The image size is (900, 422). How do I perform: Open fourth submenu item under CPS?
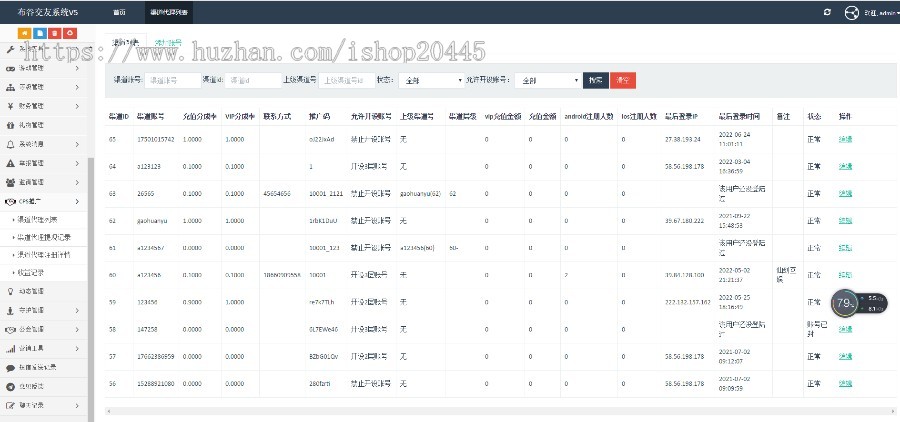point(30,272)
